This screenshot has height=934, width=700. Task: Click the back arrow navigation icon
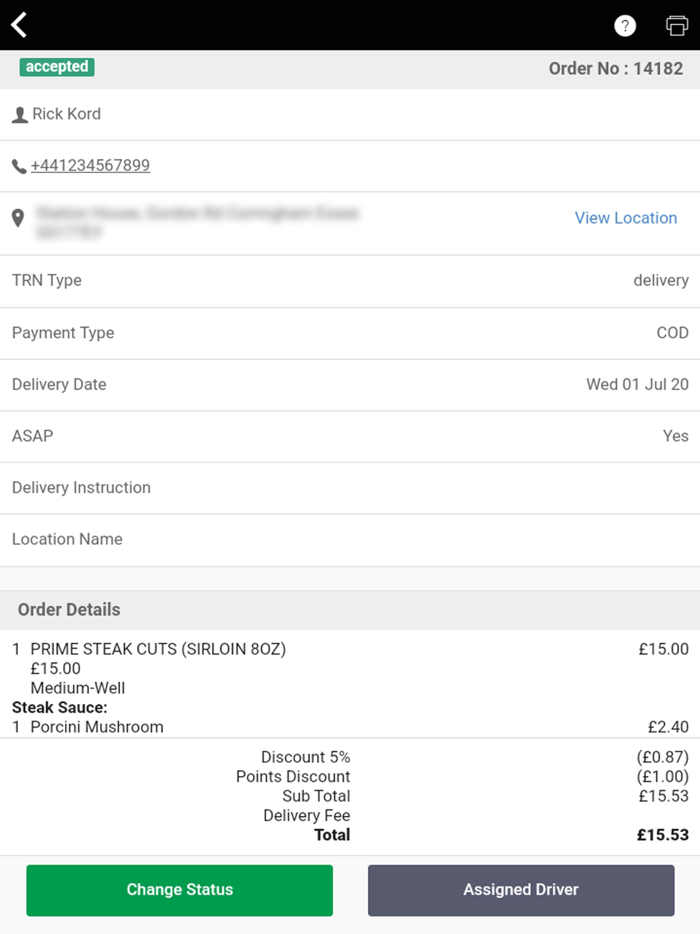(18, 23)
